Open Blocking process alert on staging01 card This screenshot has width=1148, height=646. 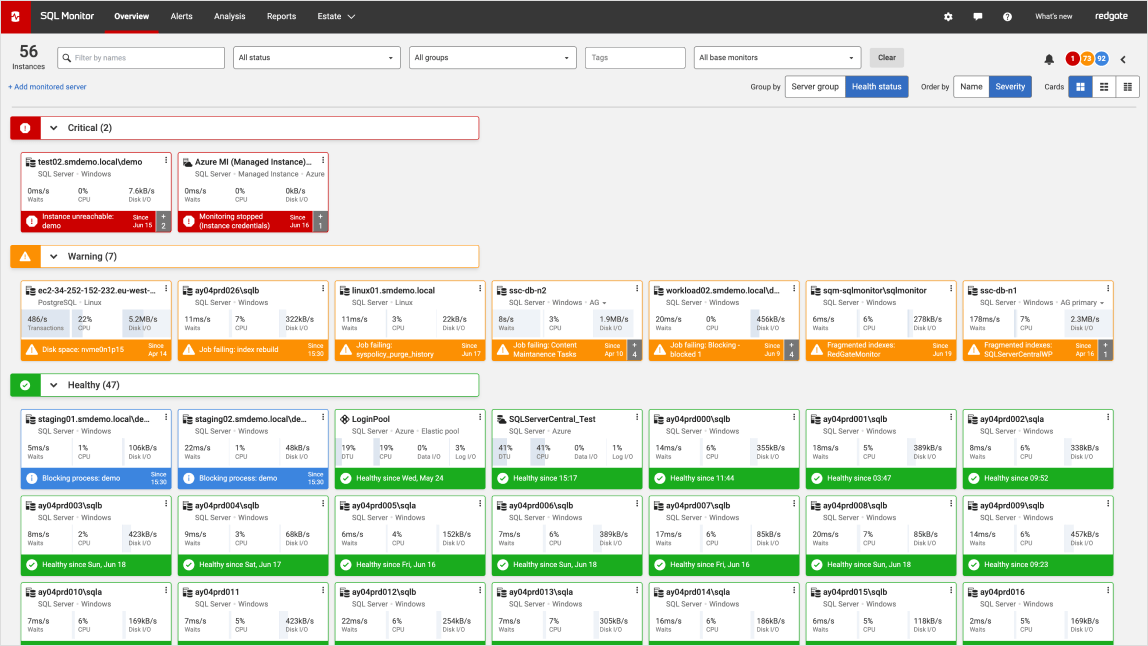click(x=96, y=478)
